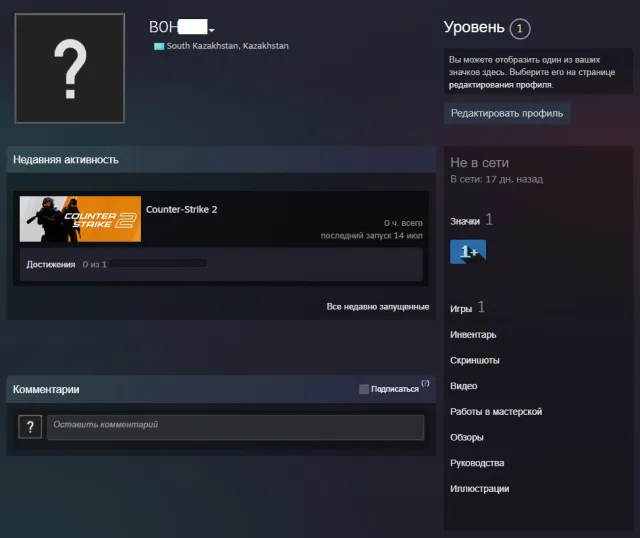The height and width of the screenshot is (538, 640).
Task: Open Все недавно запущенные link
Action: pyautogui.click(x=378, y=307)
